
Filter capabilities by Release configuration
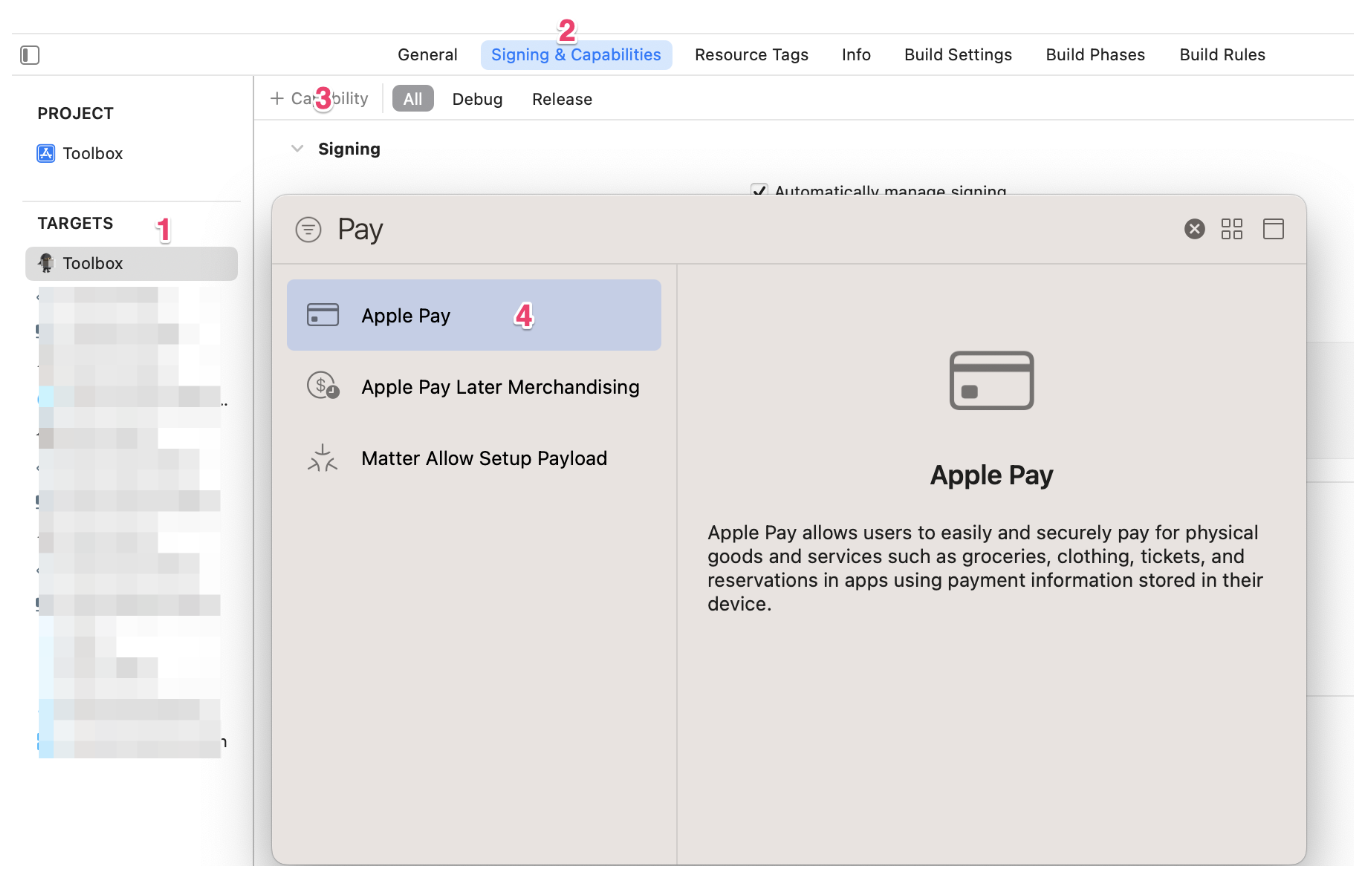[562, 99]
